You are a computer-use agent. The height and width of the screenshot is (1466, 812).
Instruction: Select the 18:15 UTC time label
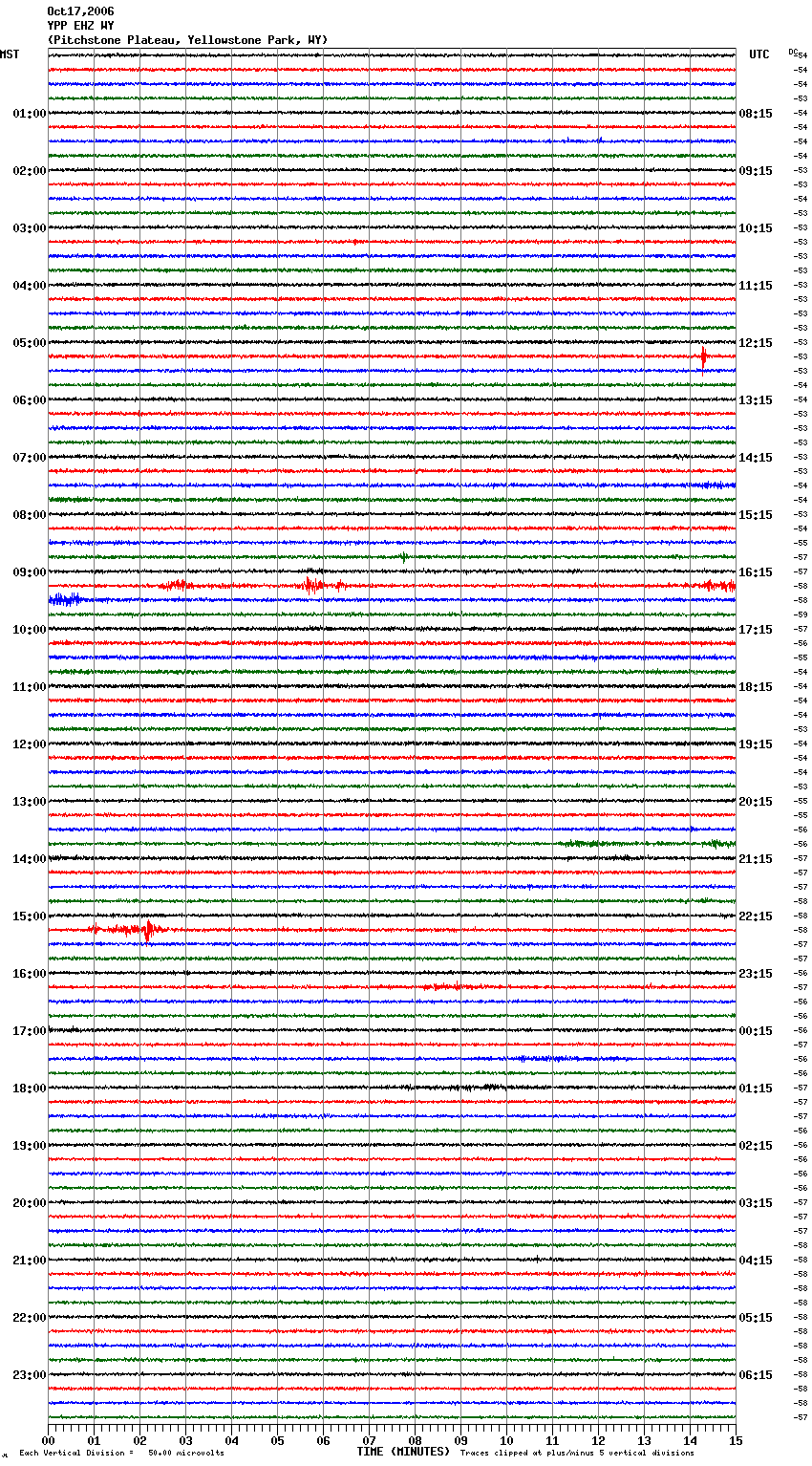[x=756, y=687]
